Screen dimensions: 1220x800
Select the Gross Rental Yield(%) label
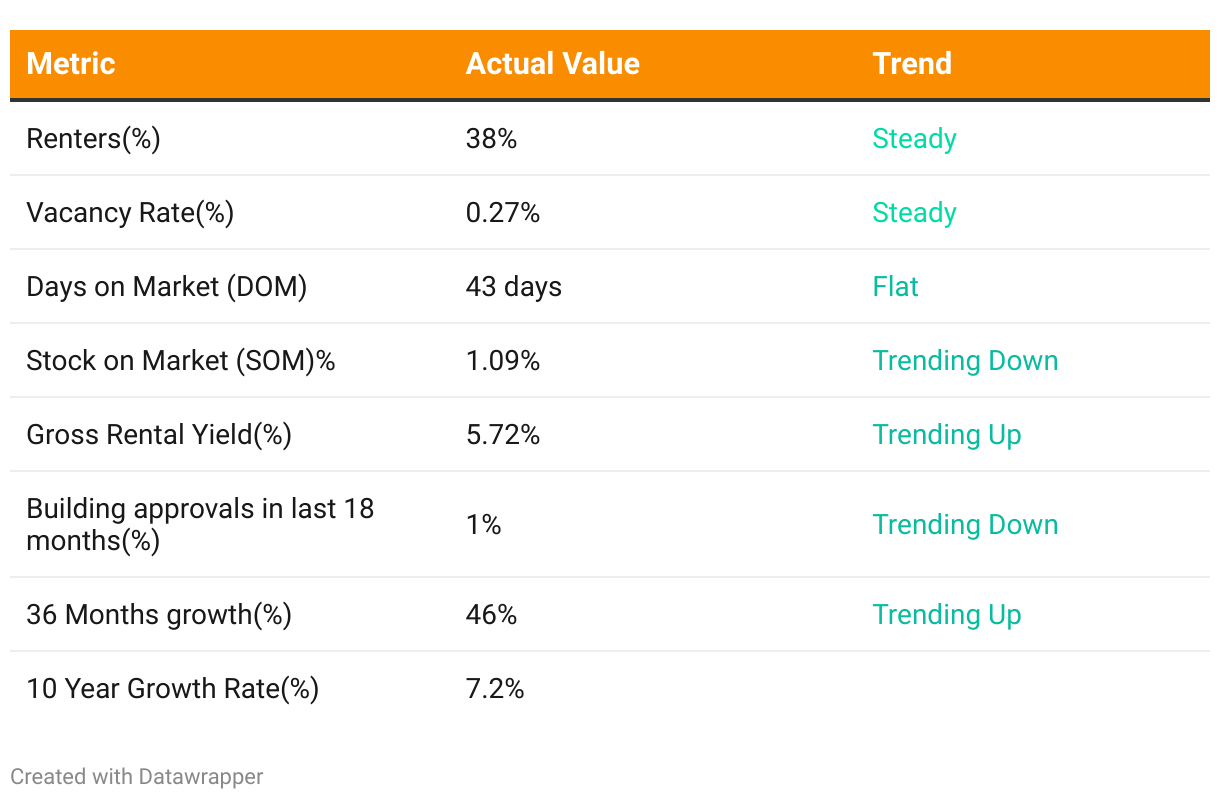(159, 435)
